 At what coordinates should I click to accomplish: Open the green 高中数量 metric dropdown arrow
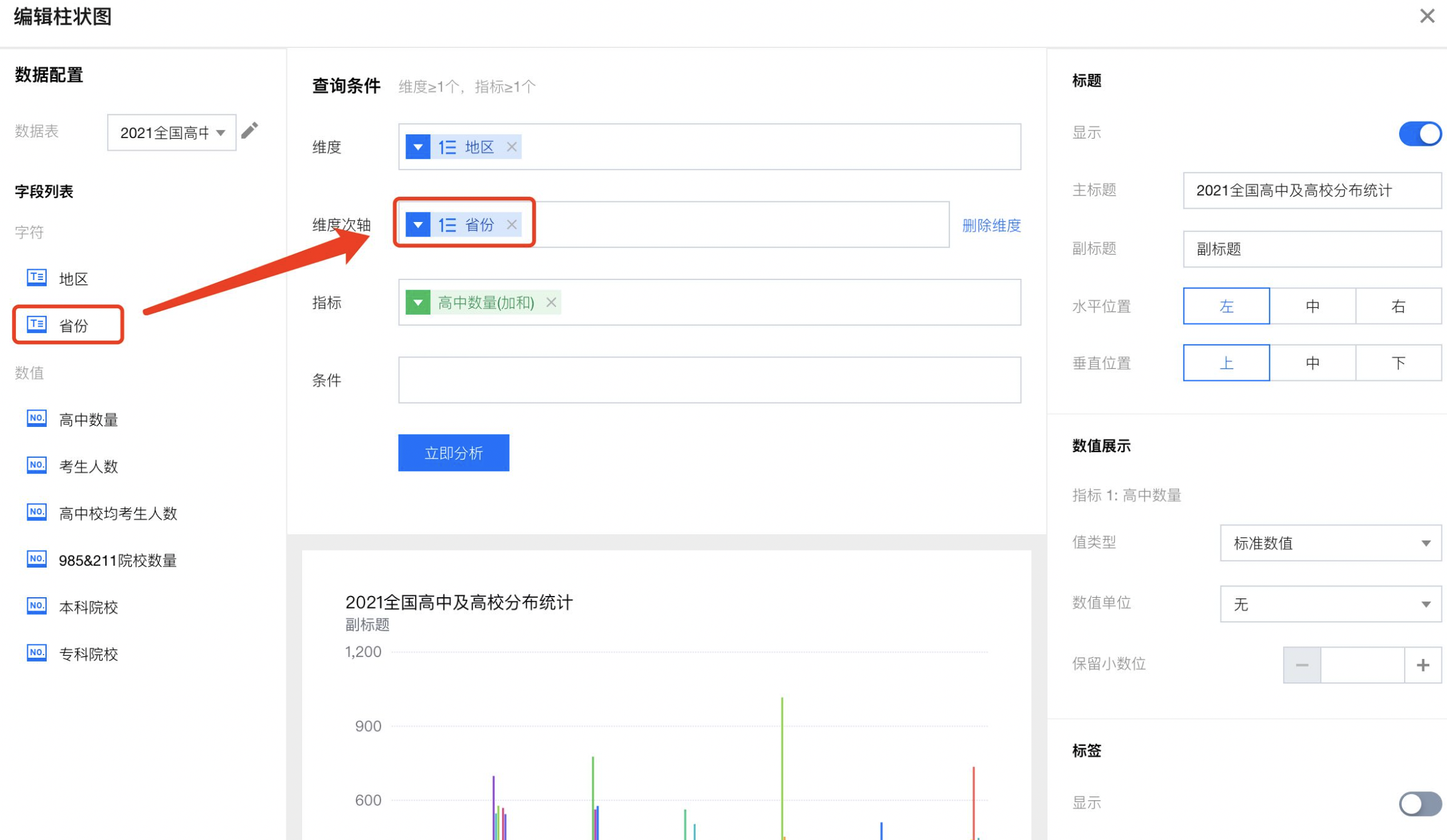click(x=418, y=303)
